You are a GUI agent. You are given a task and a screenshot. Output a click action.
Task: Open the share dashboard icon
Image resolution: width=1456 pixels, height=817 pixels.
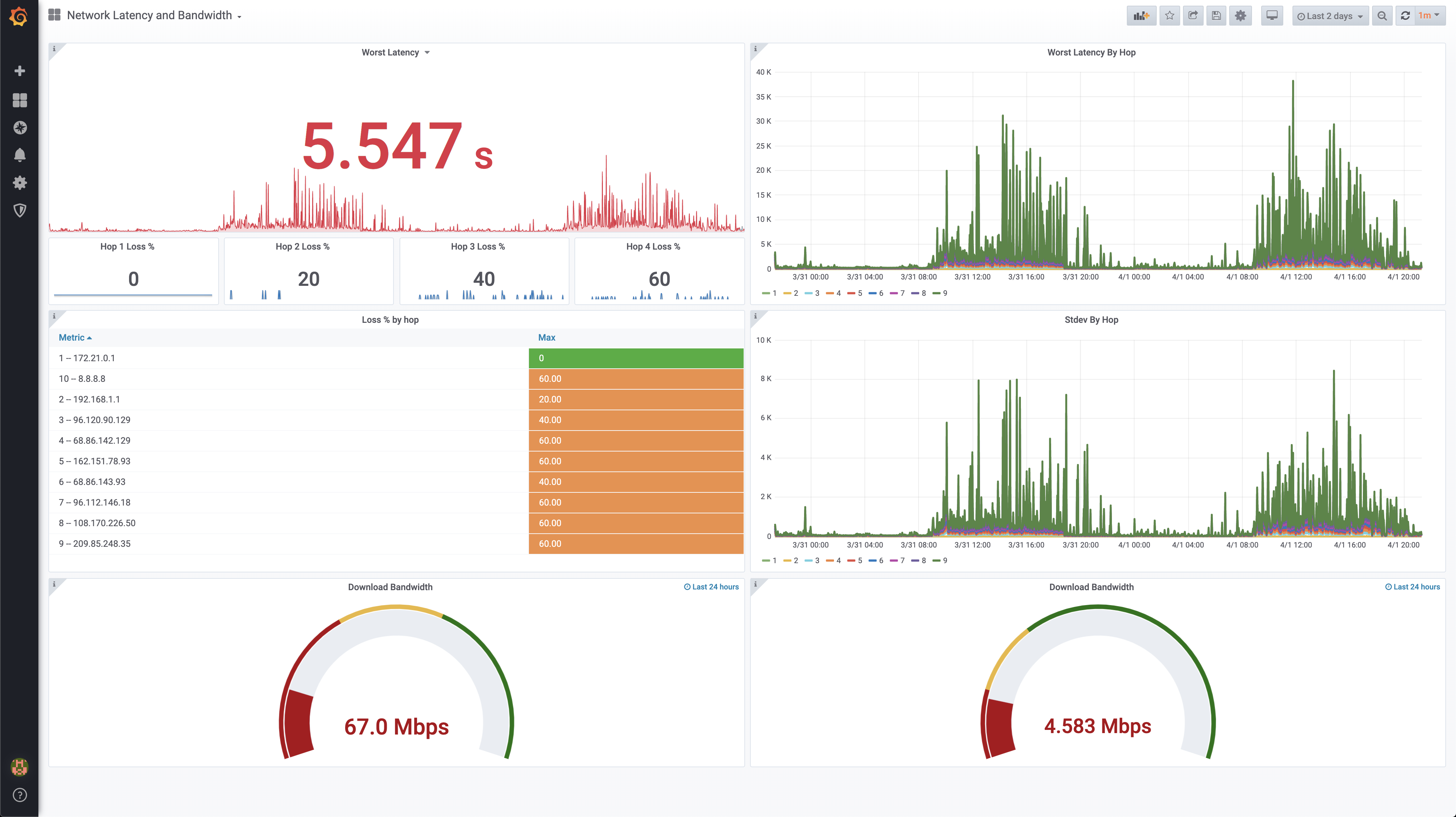pos(1193,15)
